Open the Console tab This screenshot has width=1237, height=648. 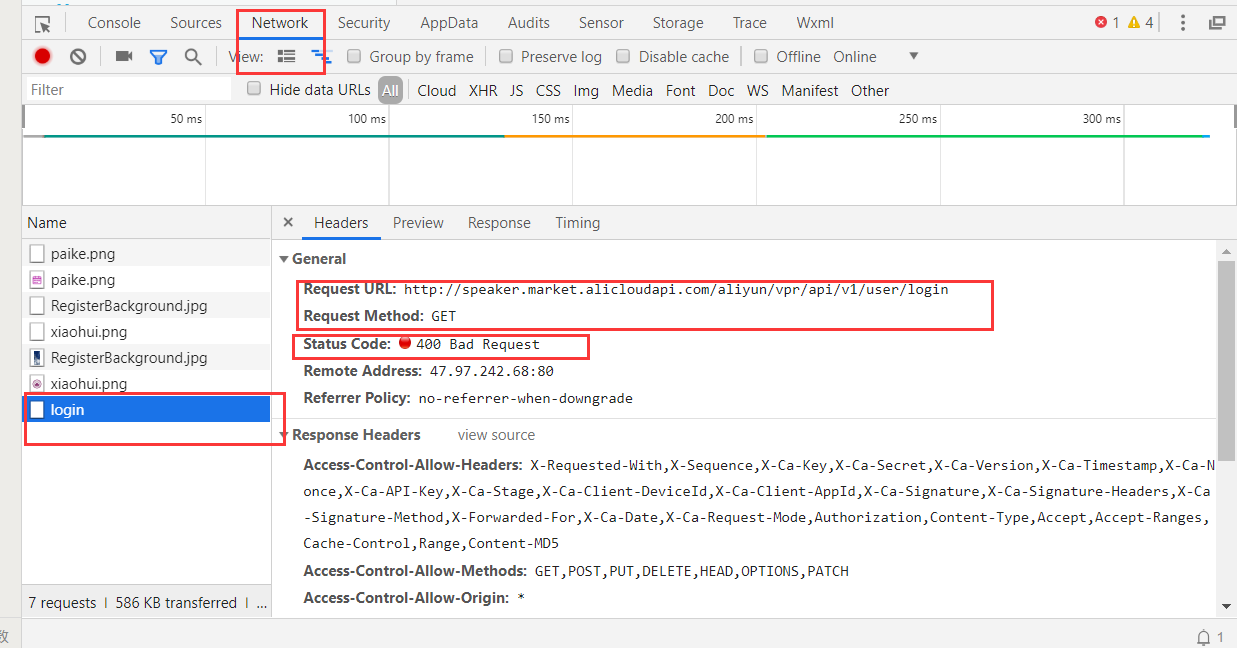(114, 23)
